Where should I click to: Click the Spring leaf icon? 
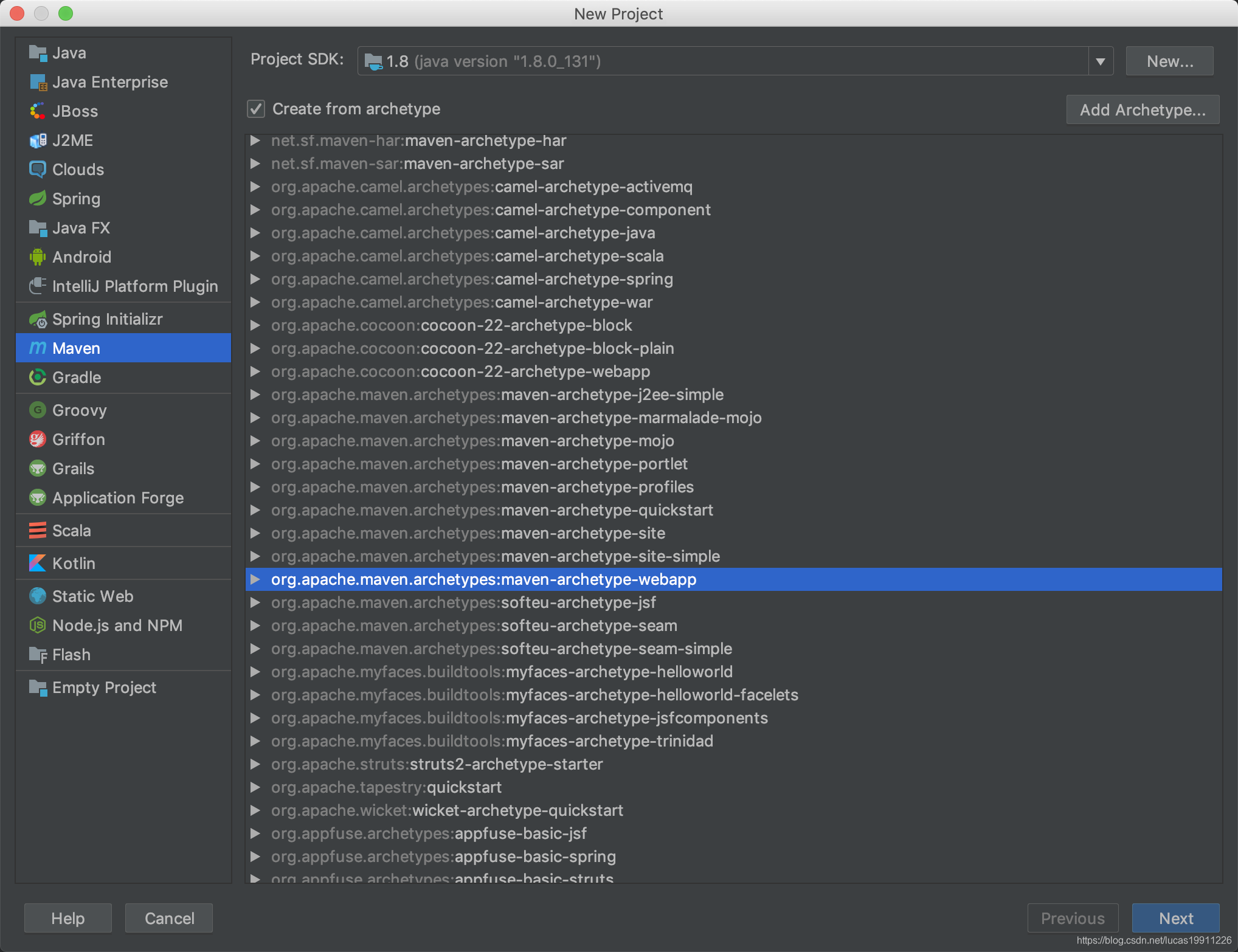pos(38,199)
